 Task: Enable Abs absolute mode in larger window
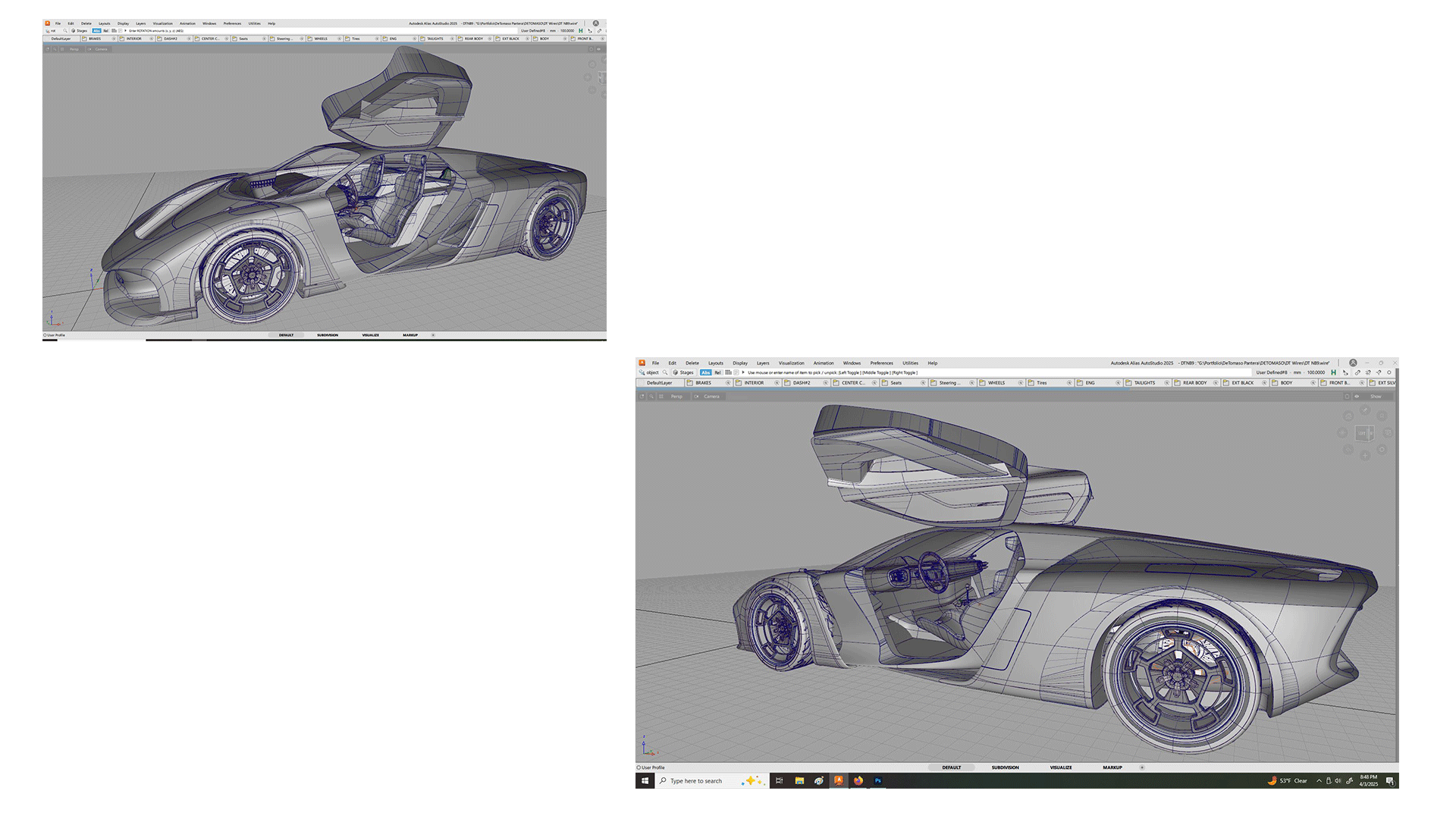click(705, 372)
